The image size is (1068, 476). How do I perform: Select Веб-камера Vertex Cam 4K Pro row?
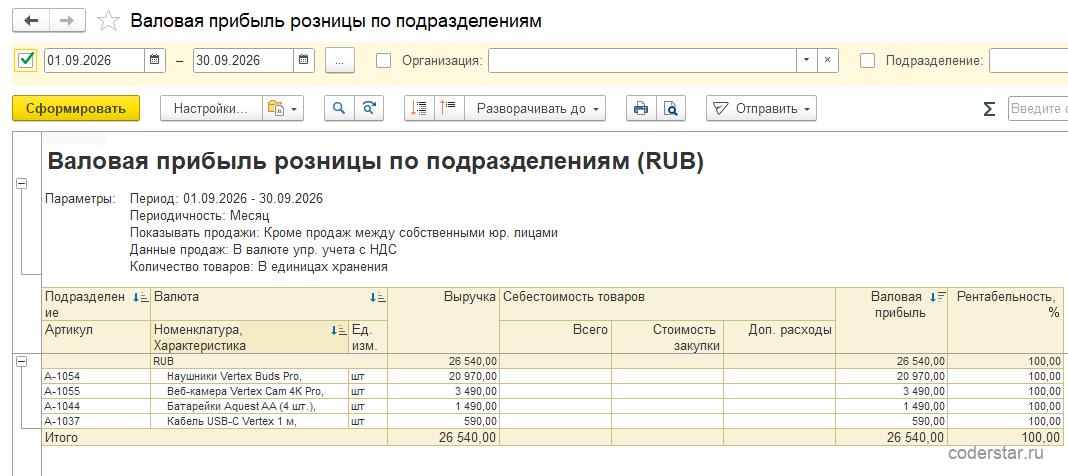[x=250, y=392]
